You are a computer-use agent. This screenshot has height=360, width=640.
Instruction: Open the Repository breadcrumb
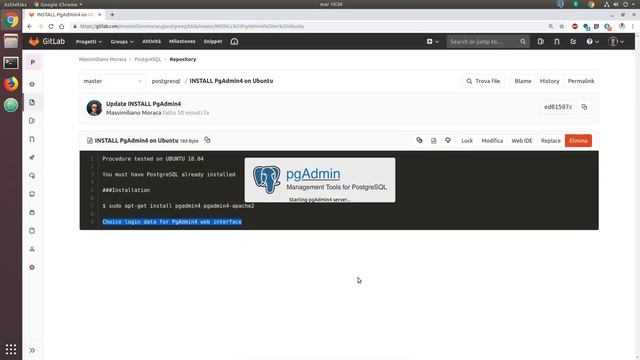click(183, 59)
